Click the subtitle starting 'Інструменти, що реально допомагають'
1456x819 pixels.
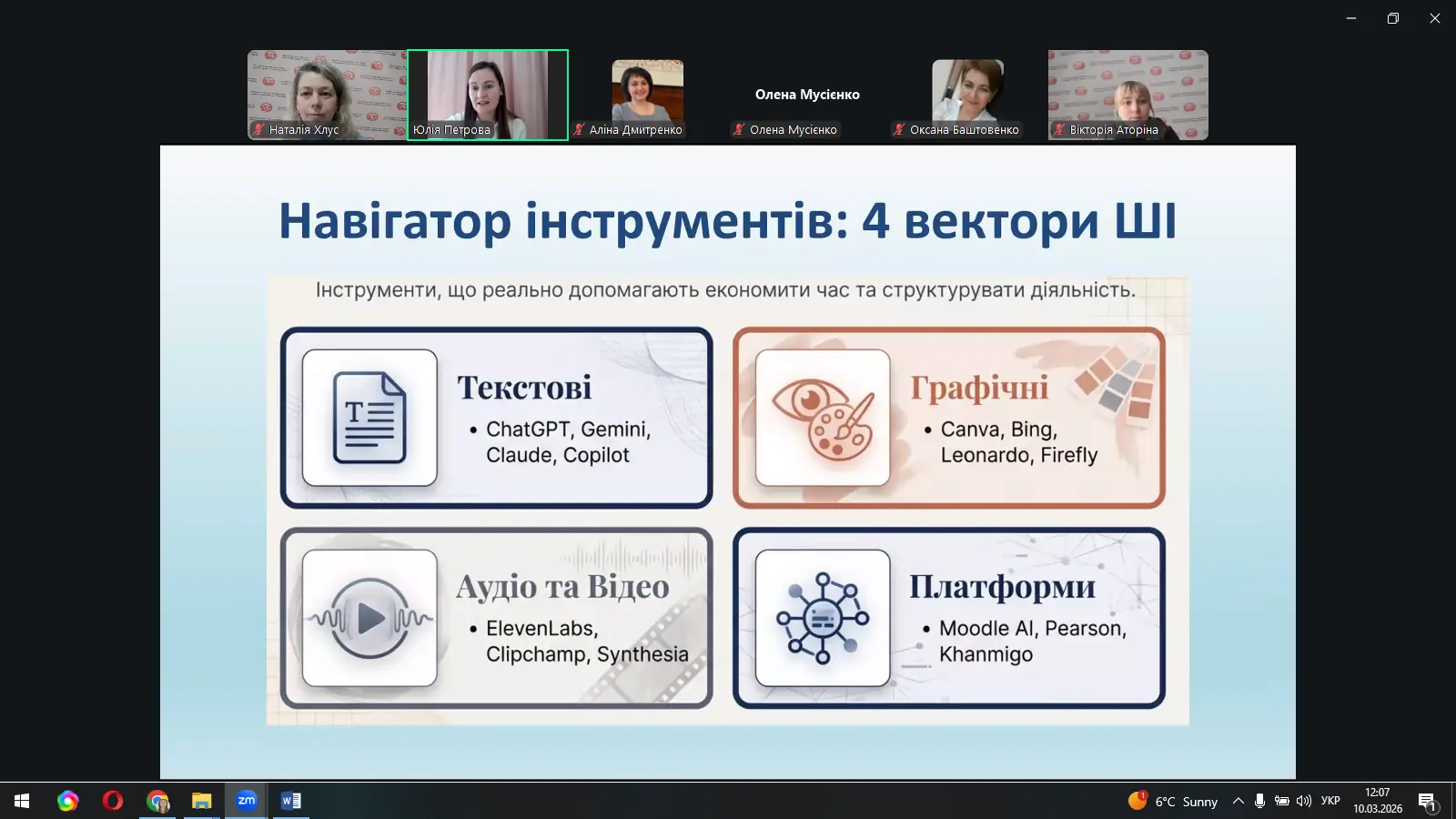coord(725,290)
